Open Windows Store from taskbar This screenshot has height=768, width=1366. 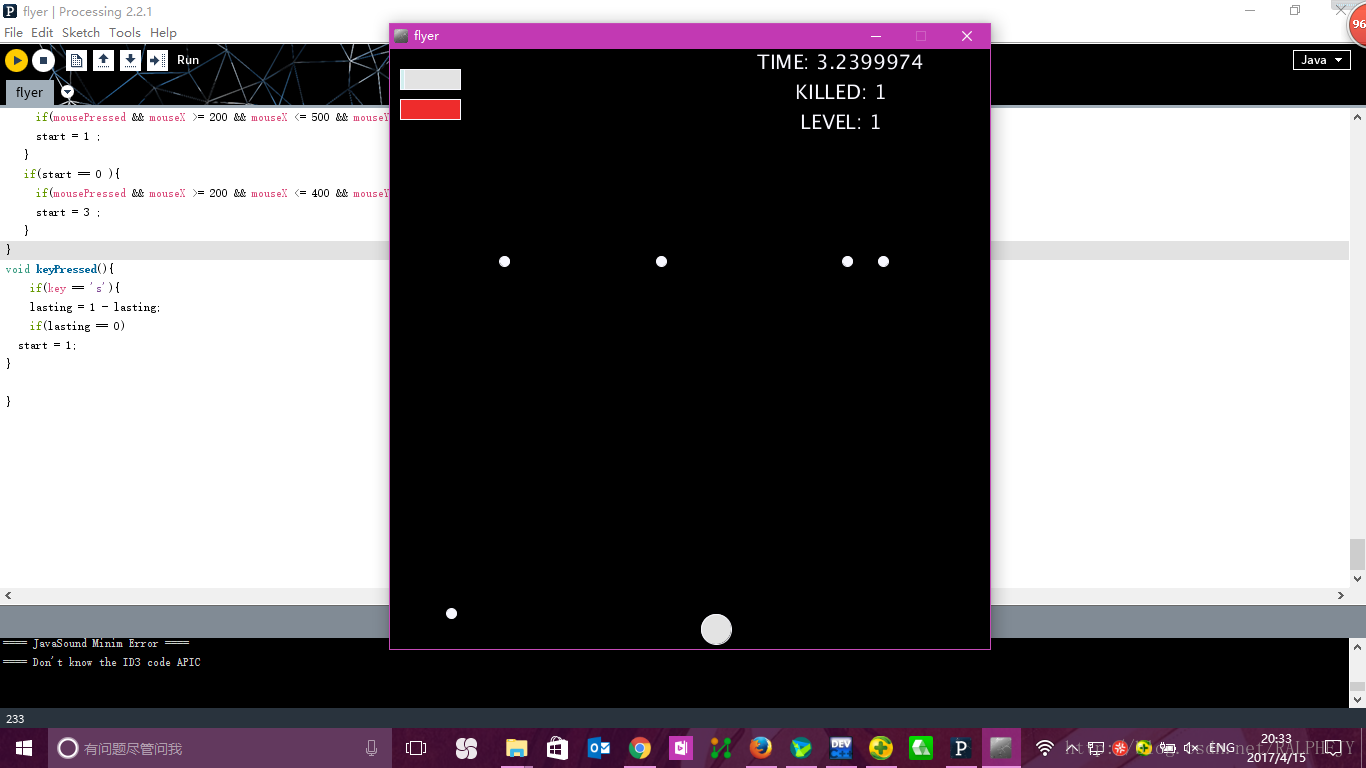pyautogui.click(x=558, y=748)
